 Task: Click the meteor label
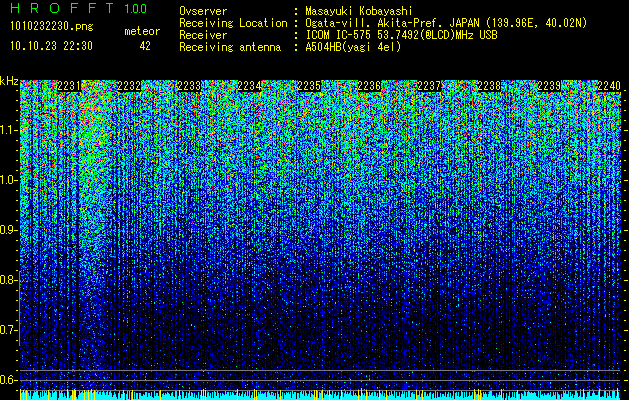[x=142, y=31]
